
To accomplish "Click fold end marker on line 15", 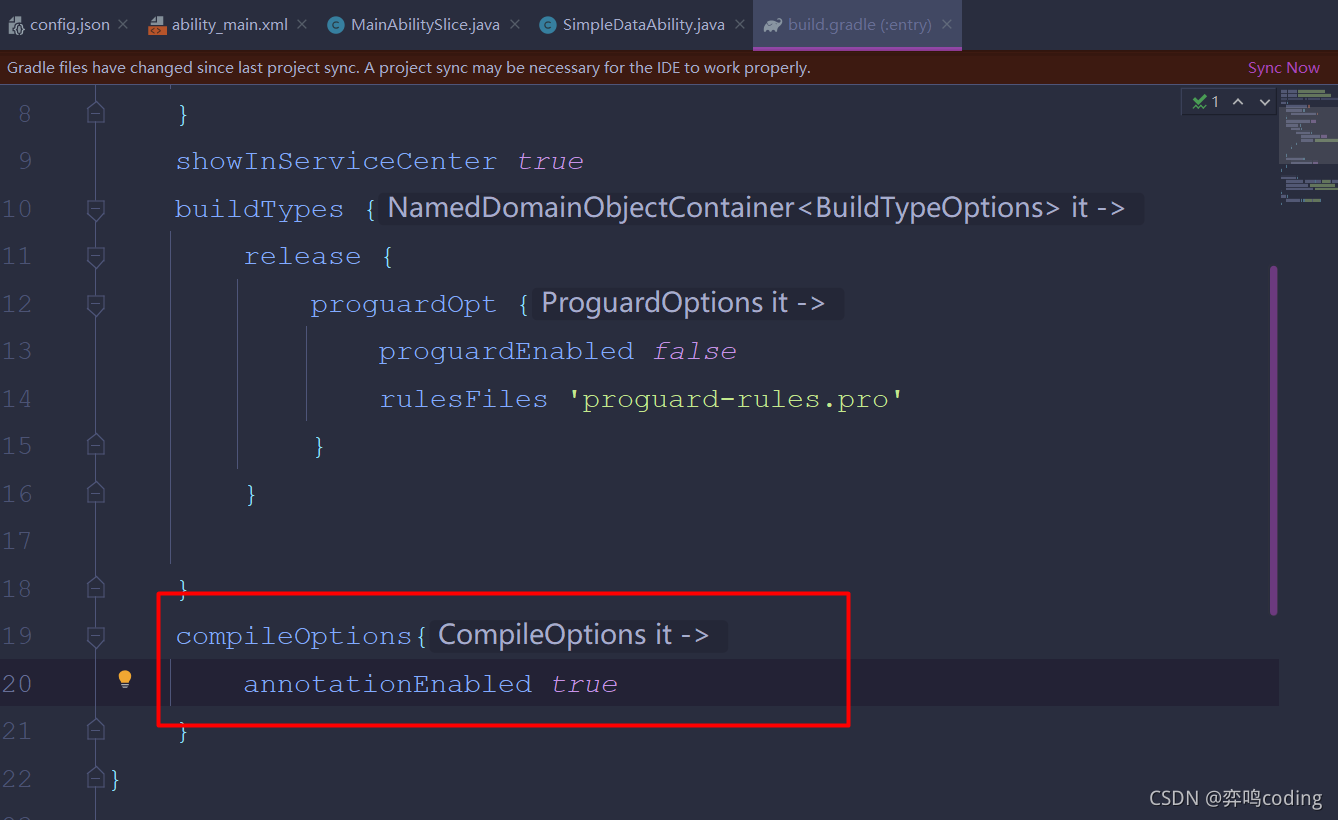I will click(x=96, y=445).
